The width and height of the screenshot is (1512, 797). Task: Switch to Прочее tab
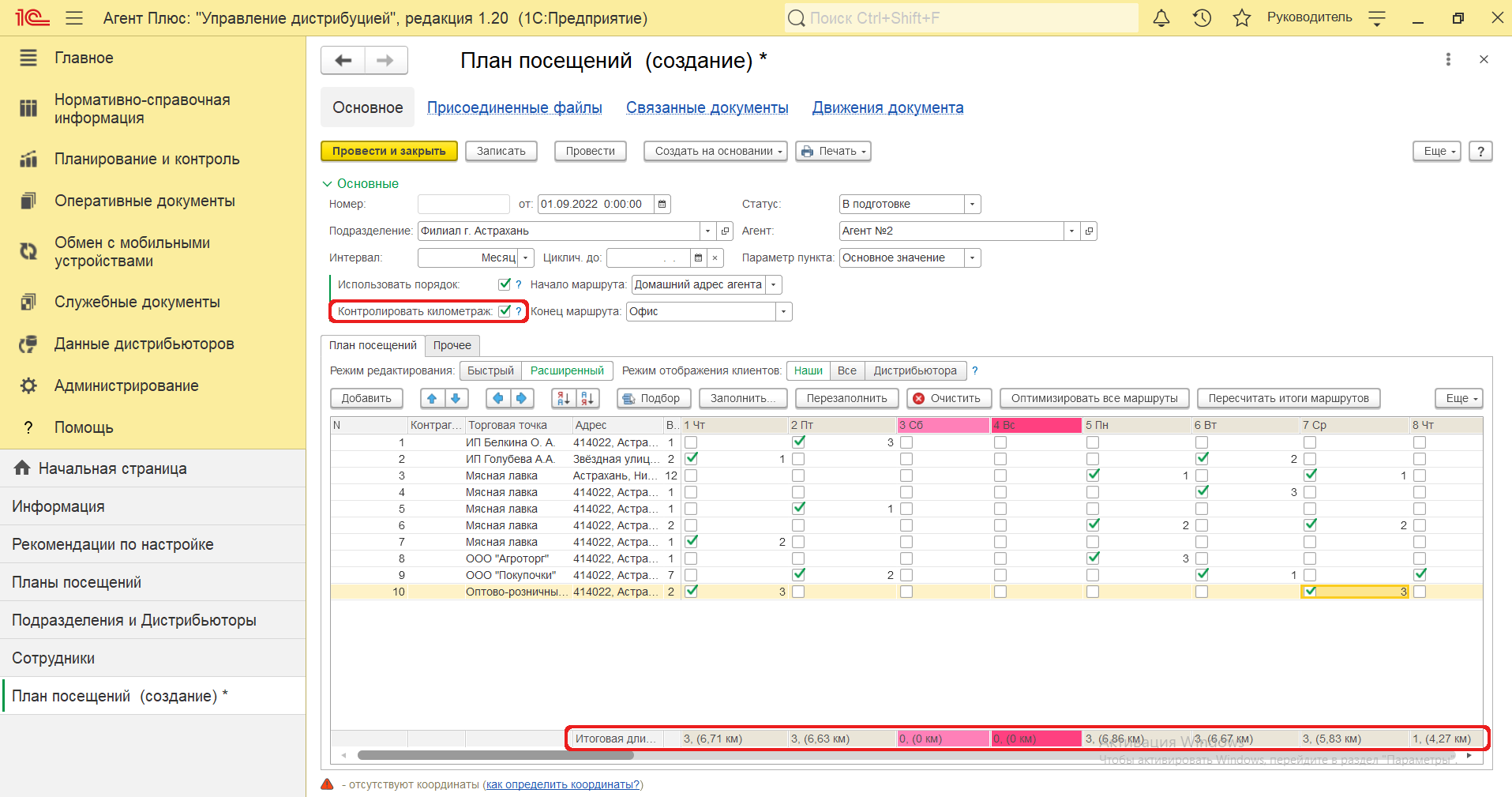452,345
